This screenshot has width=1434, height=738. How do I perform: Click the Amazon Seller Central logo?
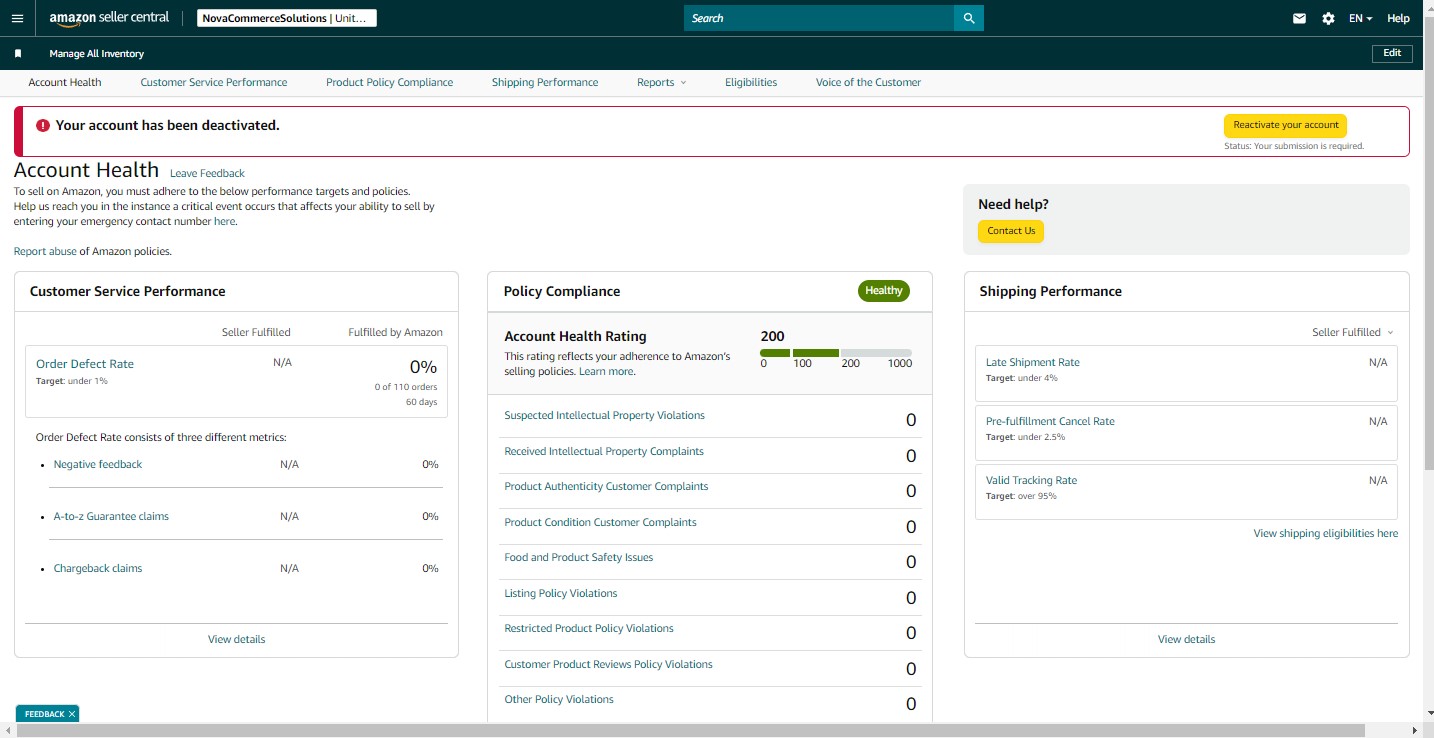[x=109, y=18]
